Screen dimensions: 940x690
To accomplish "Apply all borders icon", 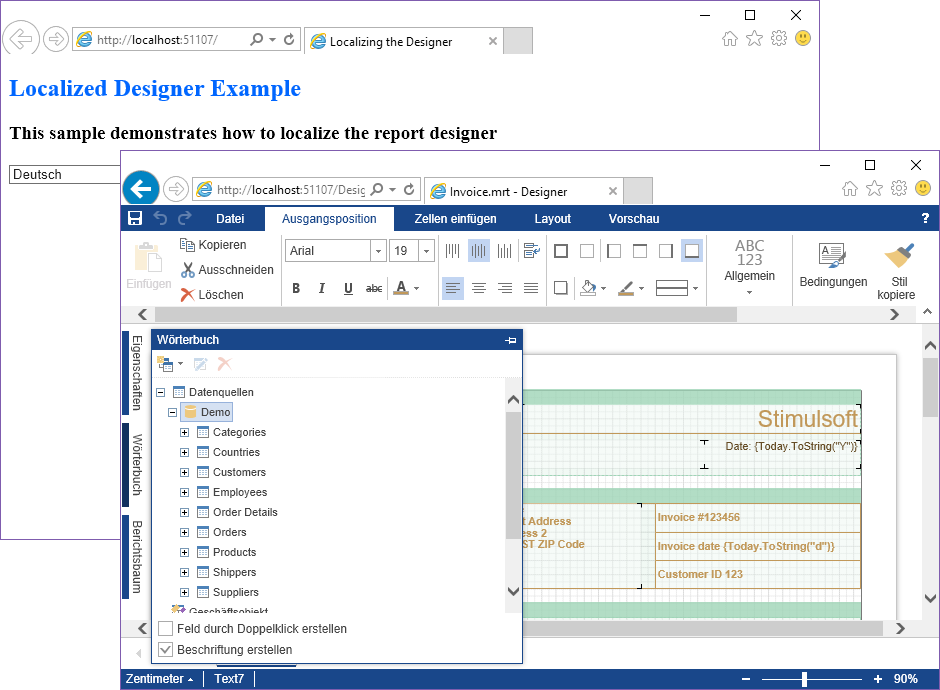I will (x=561, y=251).
